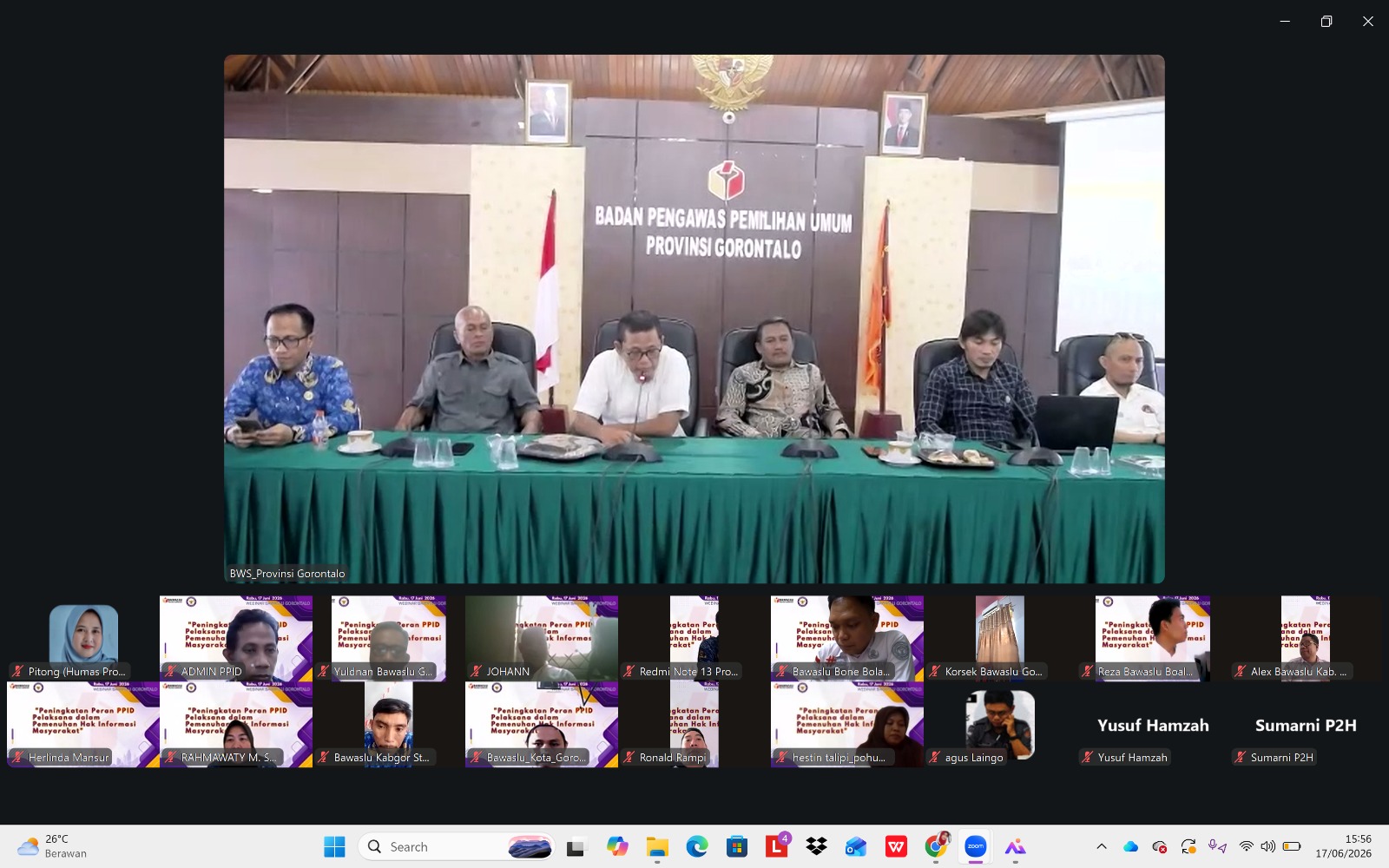Open the OneDrive cloud tray icon

pyautogui.click(x=1130, y=846)
